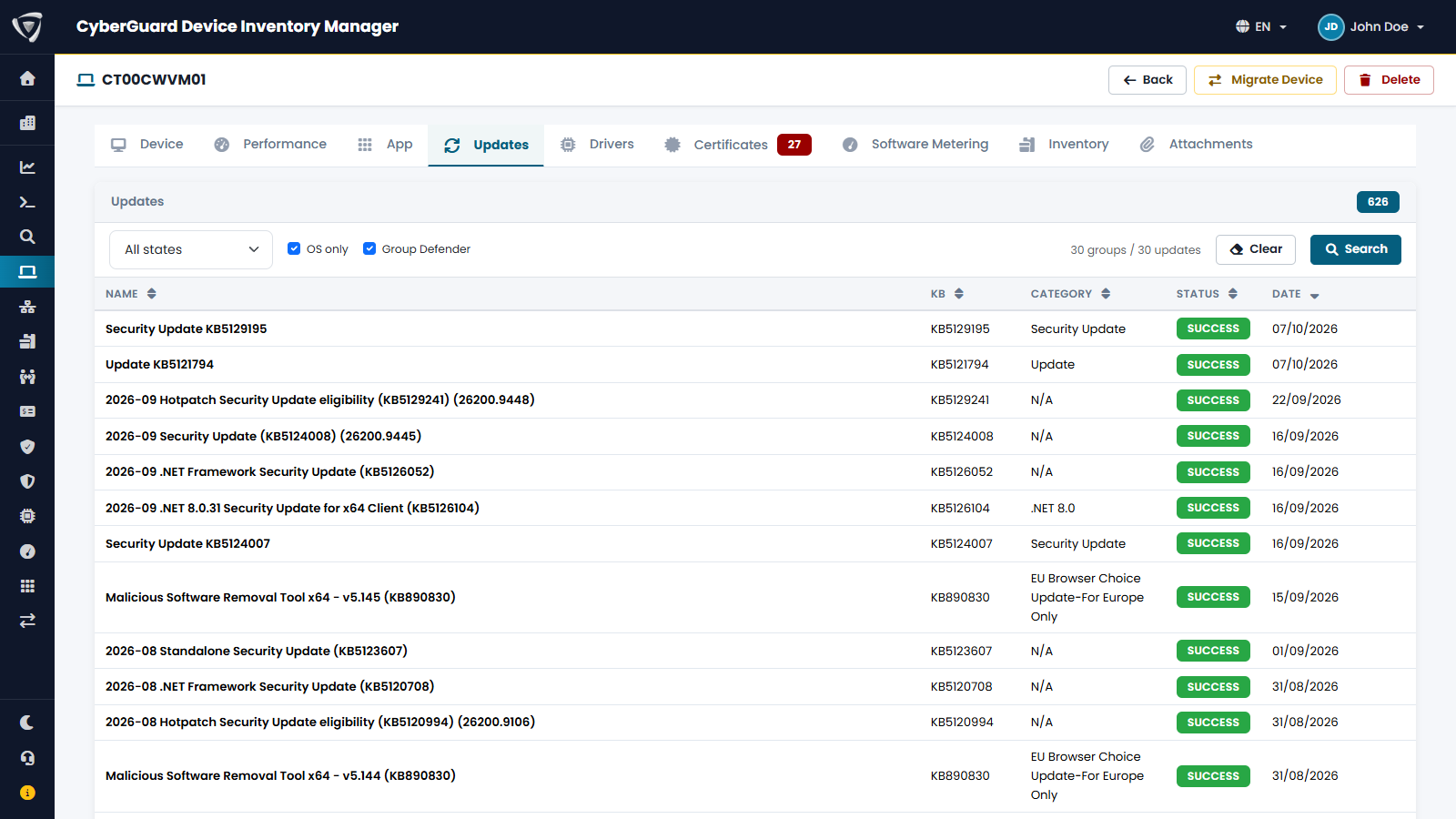Toggle dark mode moon icon
The image size is (1456, 819).
pyautogui.click(x=27, y=723)
